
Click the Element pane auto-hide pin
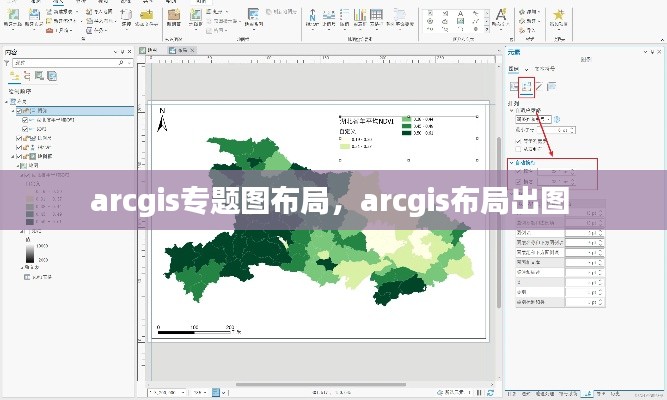653,52
